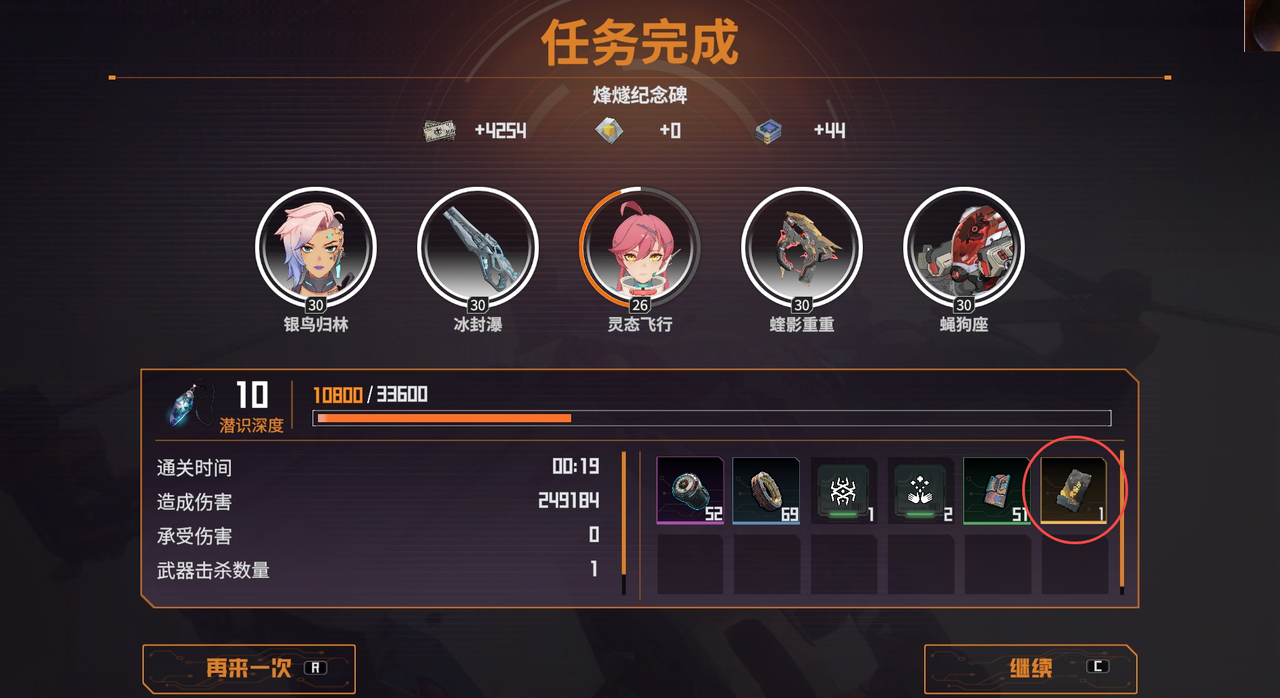Select the 蝰影重重 weapon icon
Image resolution: width=1280 pixels, height=698 pixels.
pyautogui.click(x=801, y=247)
